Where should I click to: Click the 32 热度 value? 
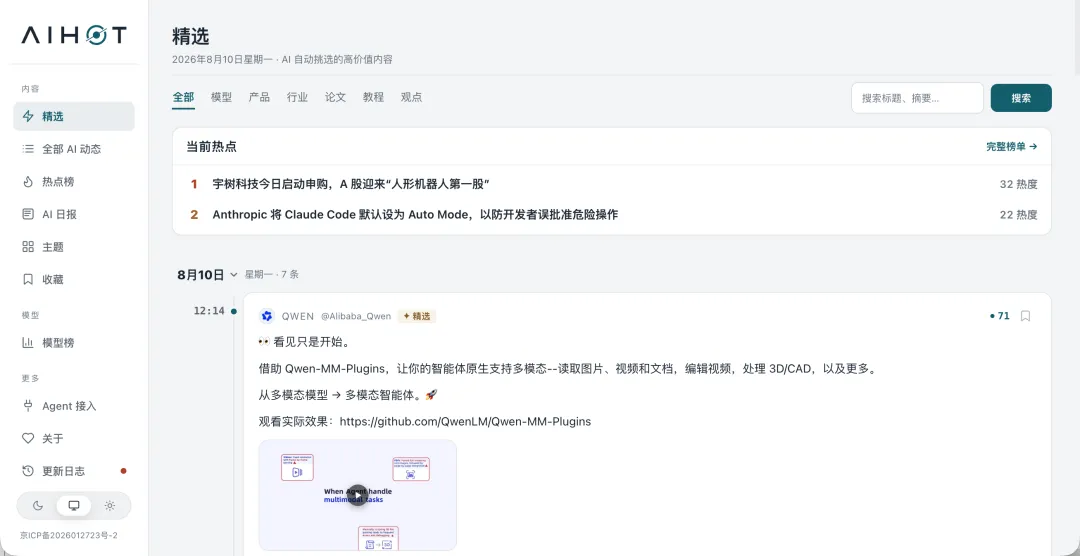[1018, 184]
